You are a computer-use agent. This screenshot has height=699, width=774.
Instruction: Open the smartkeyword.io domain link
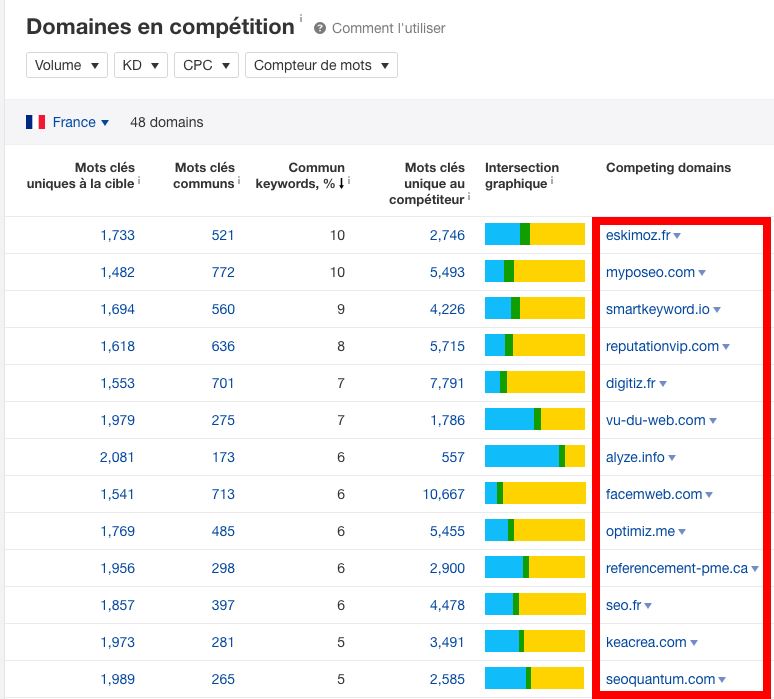[x=658, y=309]
